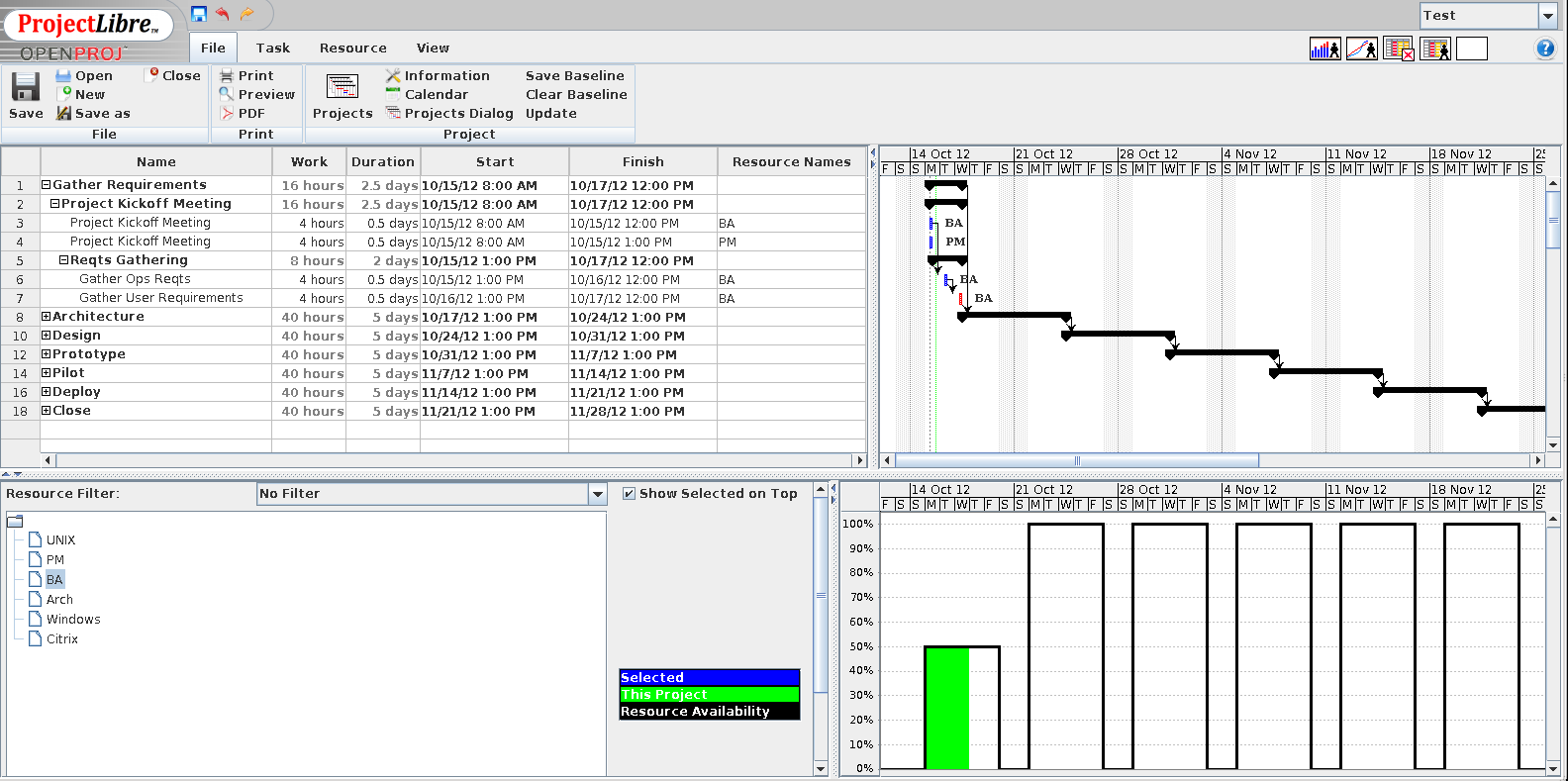Screen dimensions: 1568x781
Task: Click the Gantt chart horizontal scrollbar
Action: pos(1077,460)
